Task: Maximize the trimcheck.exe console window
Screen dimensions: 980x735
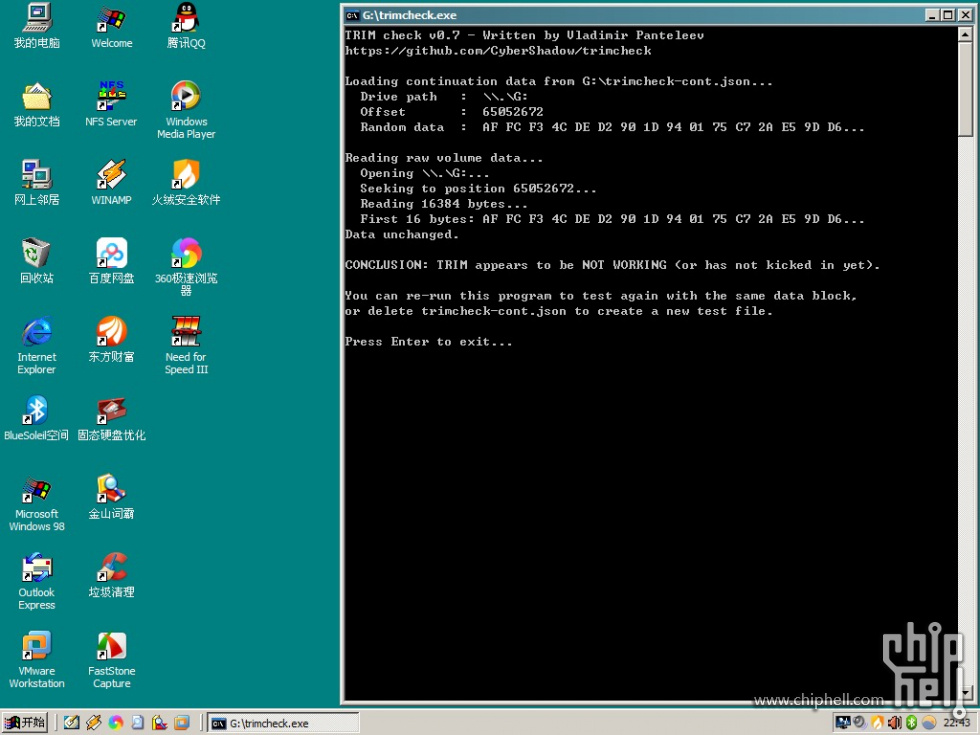Action: 947,15
